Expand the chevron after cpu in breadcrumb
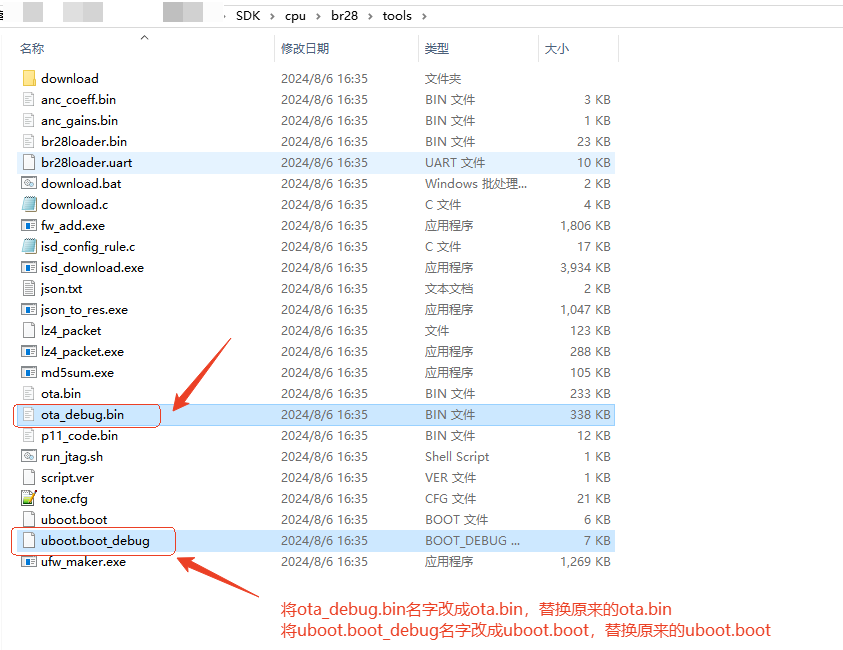843x650 pixels. (318, 16)
